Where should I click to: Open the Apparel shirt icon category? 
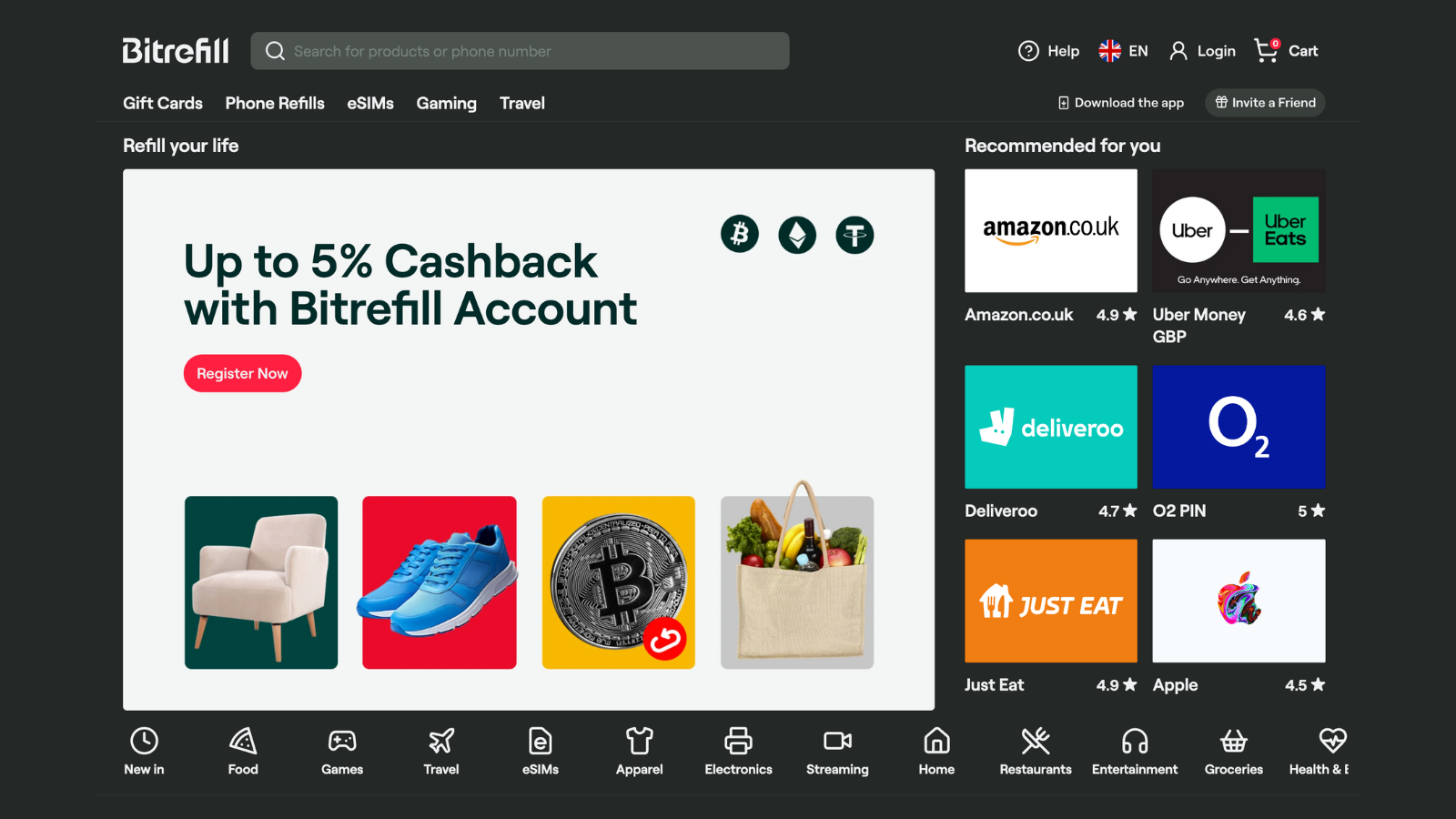[640, 741]
